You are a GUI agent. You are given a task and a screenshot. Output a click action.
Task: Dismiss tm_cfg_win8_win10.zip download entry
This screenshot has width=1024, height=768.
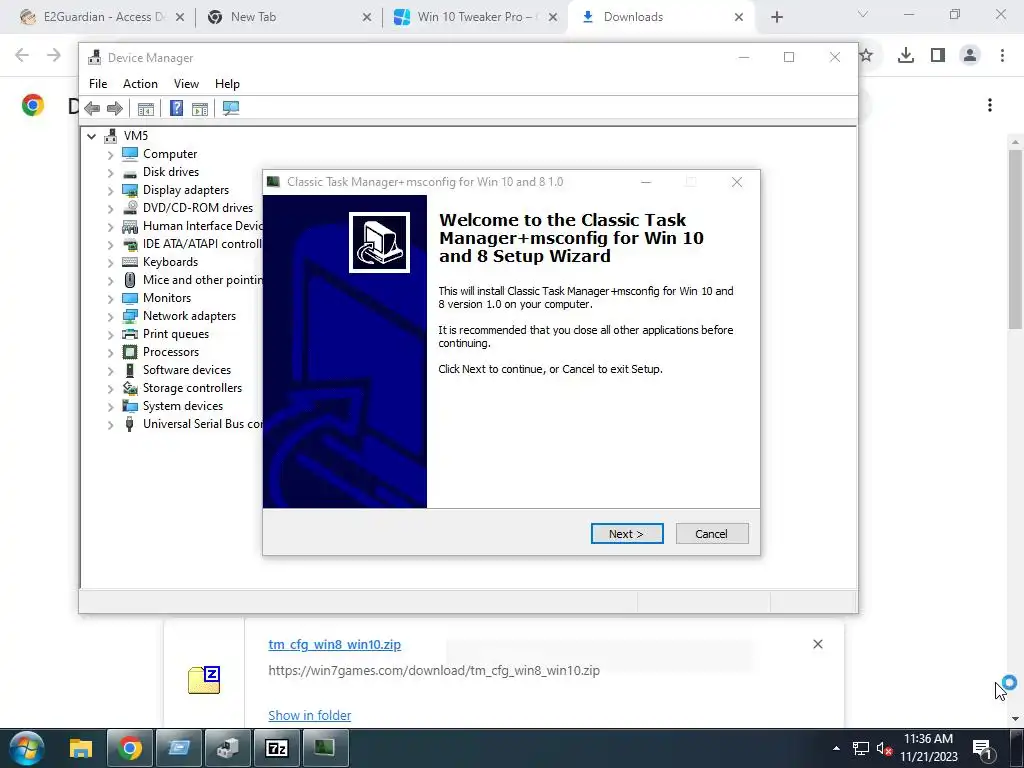[x=818, y=644]
